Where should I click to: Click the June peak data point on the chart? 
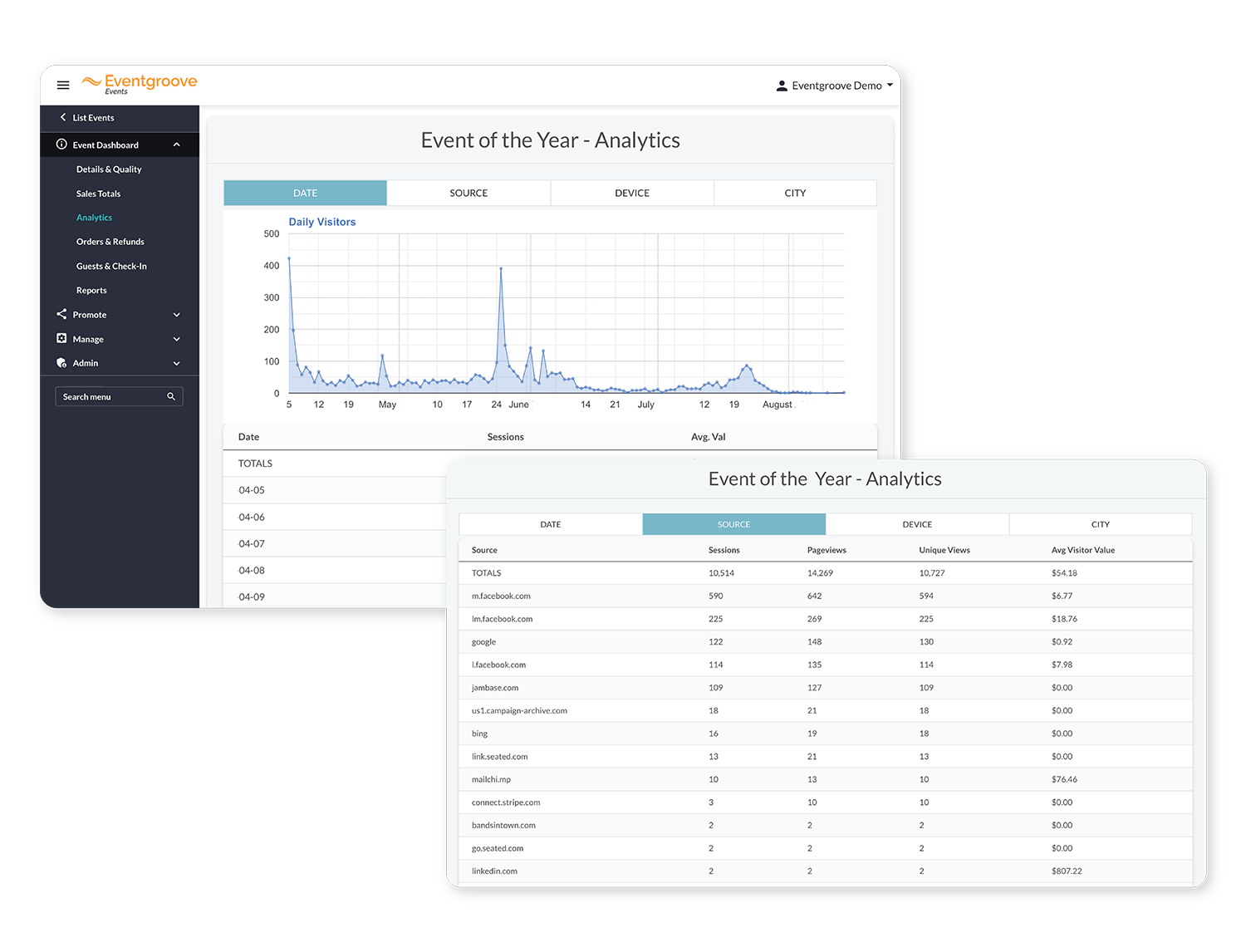tap(501, 268)
